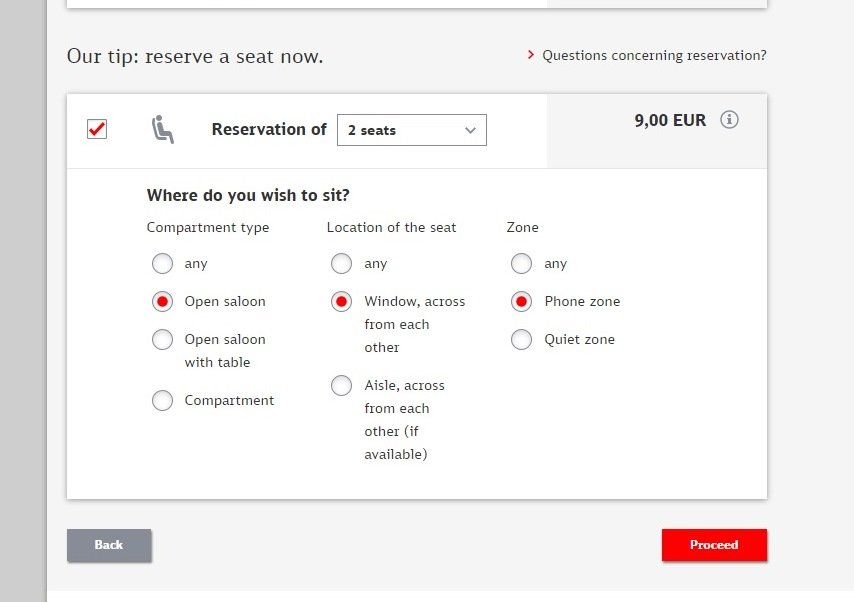The height and width of the screenshot is (602, 854).
Task: Choose Open saloon with table option
Action: click(162, 339)
